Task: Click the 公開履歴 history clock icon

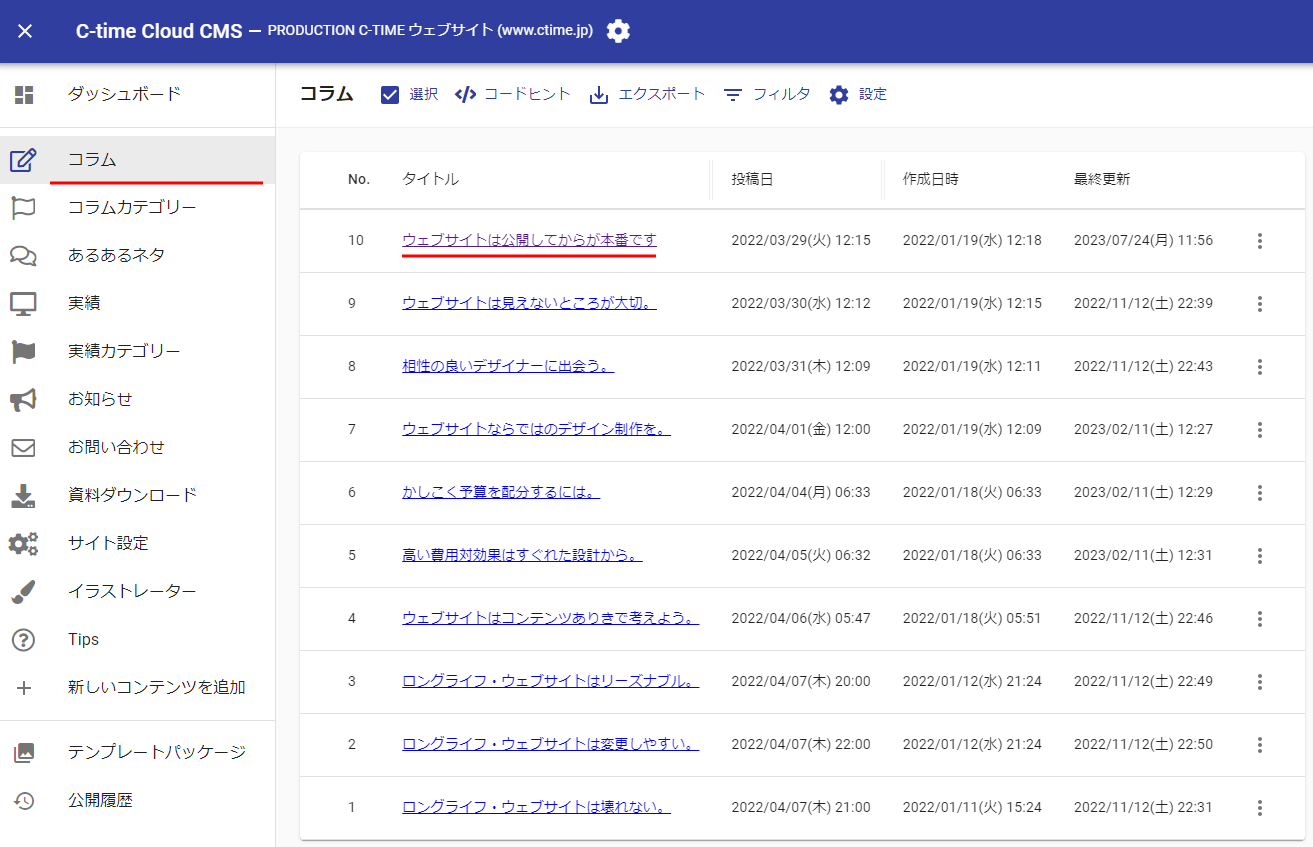Action: [24, 801]
